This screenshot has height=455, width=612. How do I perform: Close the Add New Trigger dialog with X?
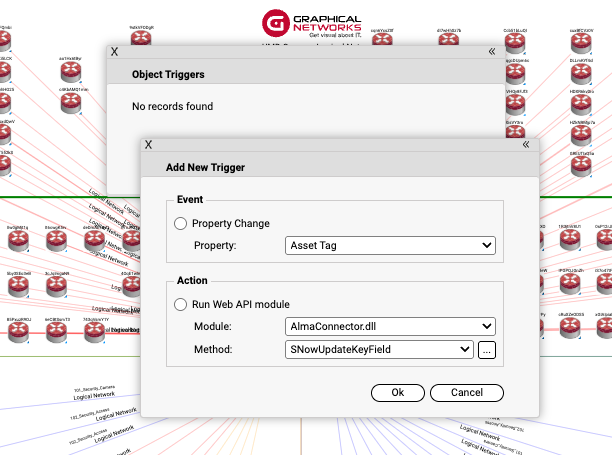[148, 144]
